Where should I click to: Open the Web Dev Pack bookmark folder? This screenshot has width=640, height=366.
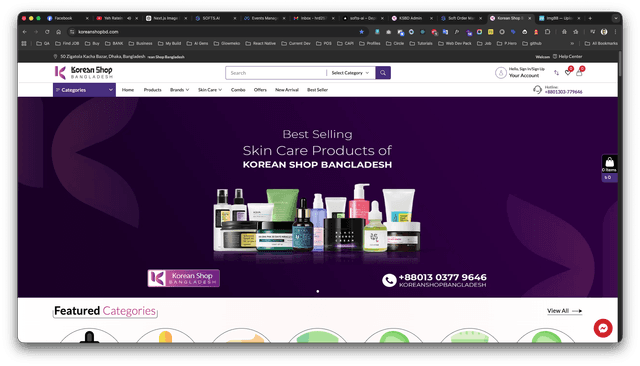tap(454, 43)
